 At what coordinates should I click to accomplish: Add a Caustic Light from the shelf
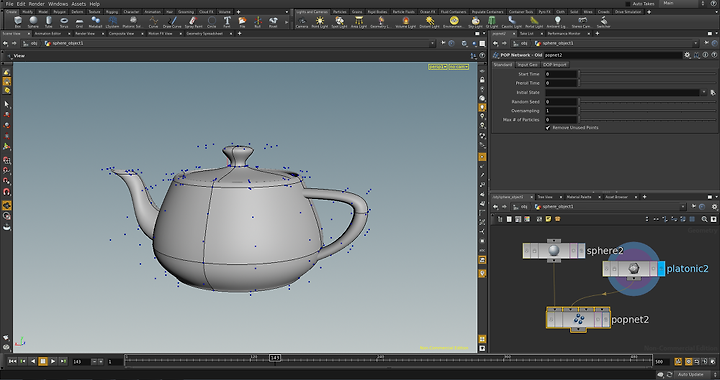(x=512, y=22)
